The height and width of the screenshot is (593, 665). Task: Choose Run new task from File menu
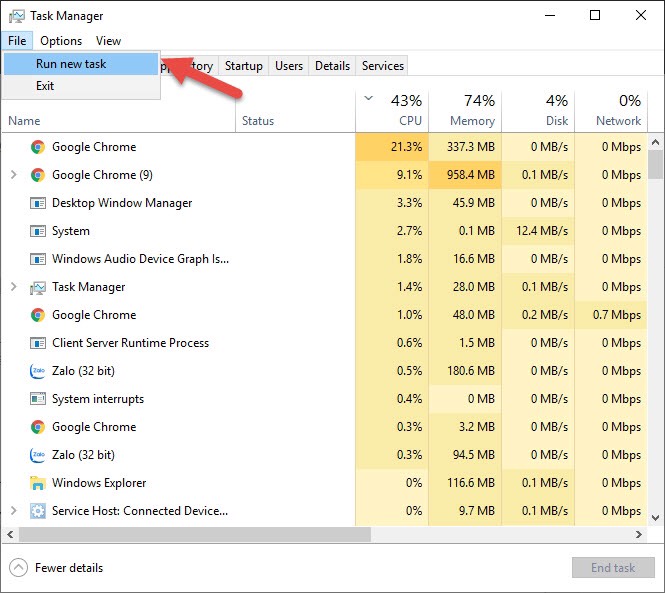81,64
